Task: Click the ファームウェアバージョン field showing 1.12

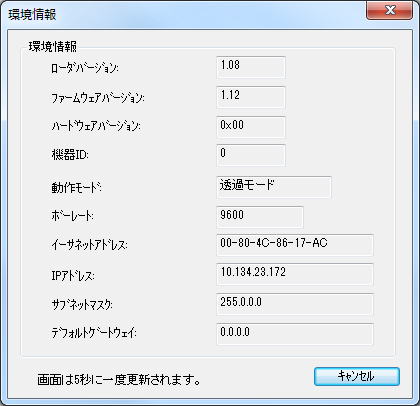Action: click(x=251, y=97)
